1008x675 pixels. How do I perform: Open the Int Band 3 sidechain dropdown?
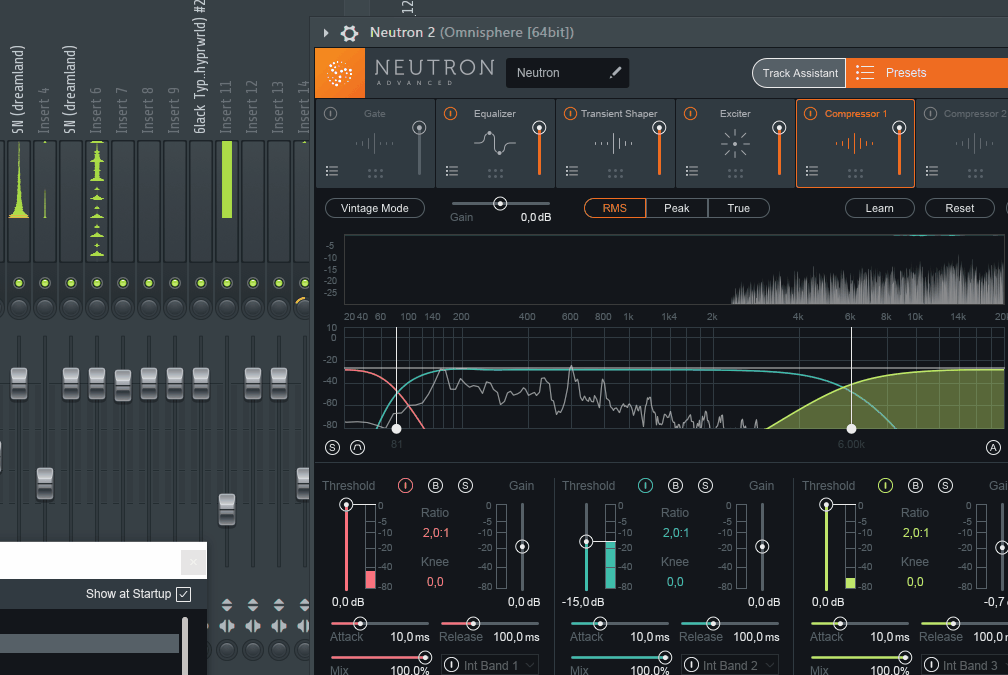964,665
